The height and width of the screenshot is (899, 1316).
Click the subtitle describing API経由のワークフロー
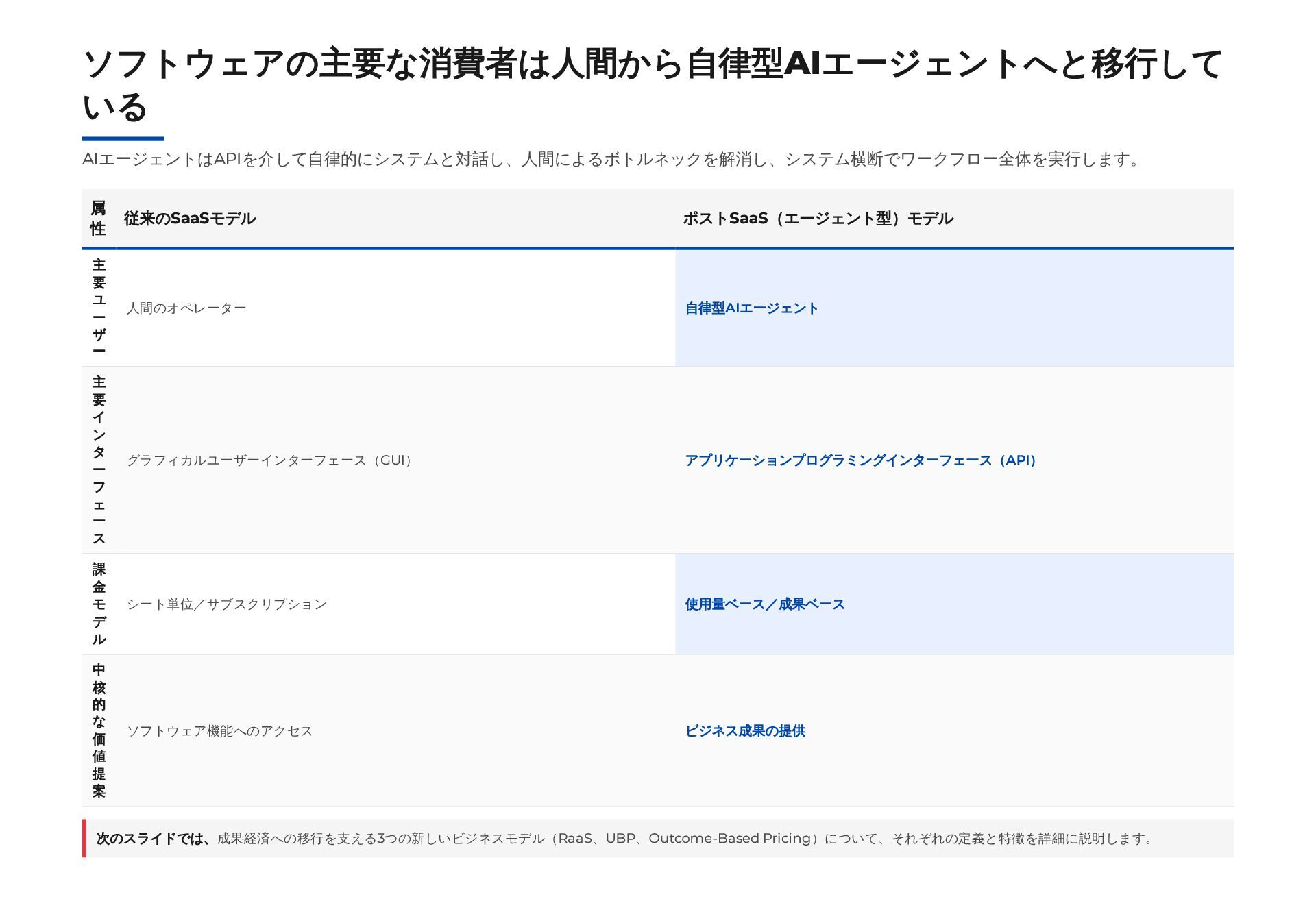point(610,160)
